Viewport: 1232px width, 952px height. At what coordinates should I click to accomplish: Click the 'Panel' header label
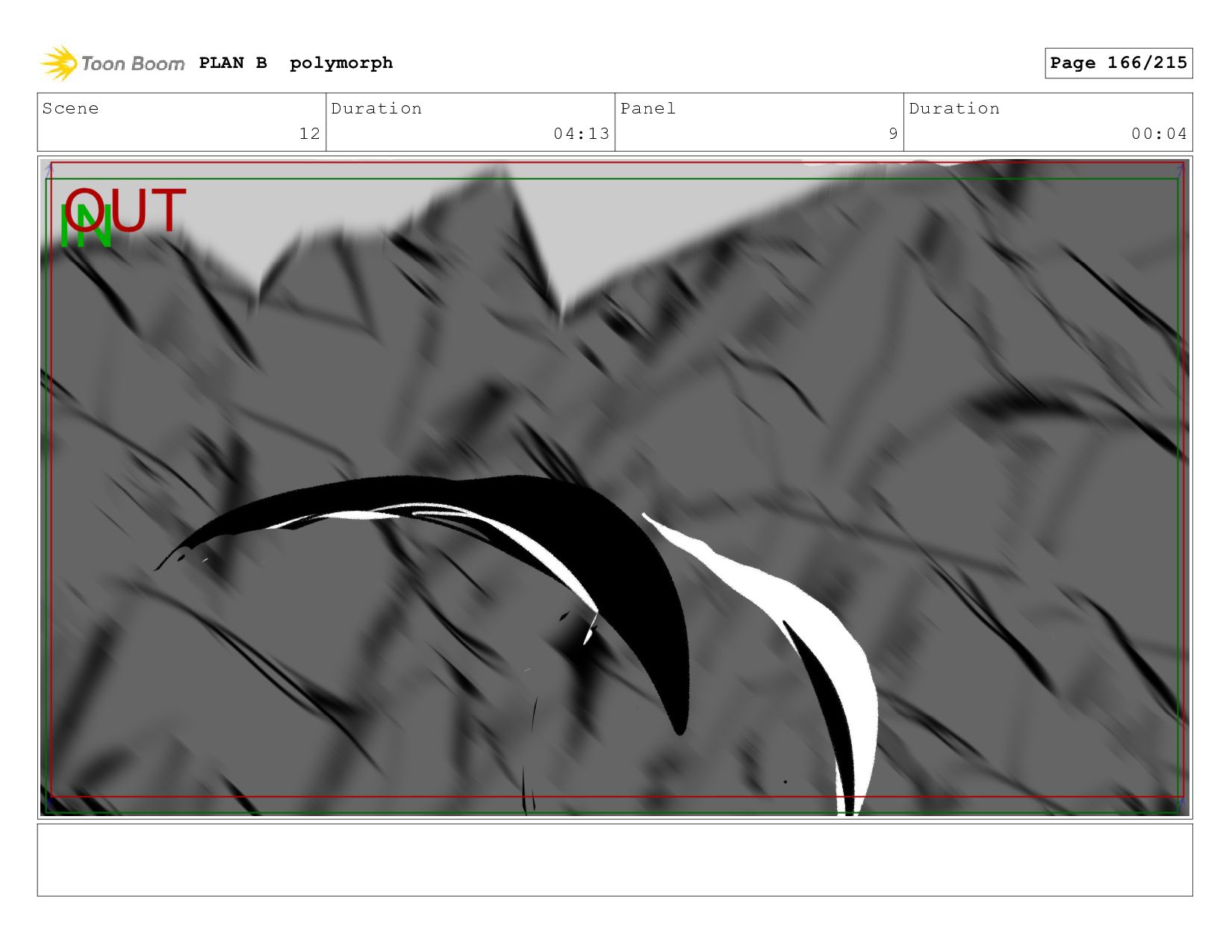coord(648,108)
